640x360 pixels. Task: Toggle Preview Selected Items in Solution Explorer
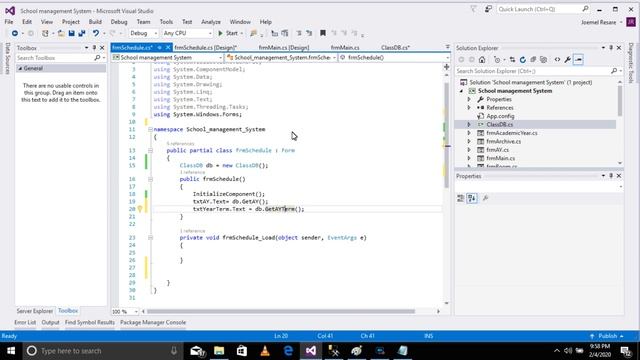[x=578, y=60]
